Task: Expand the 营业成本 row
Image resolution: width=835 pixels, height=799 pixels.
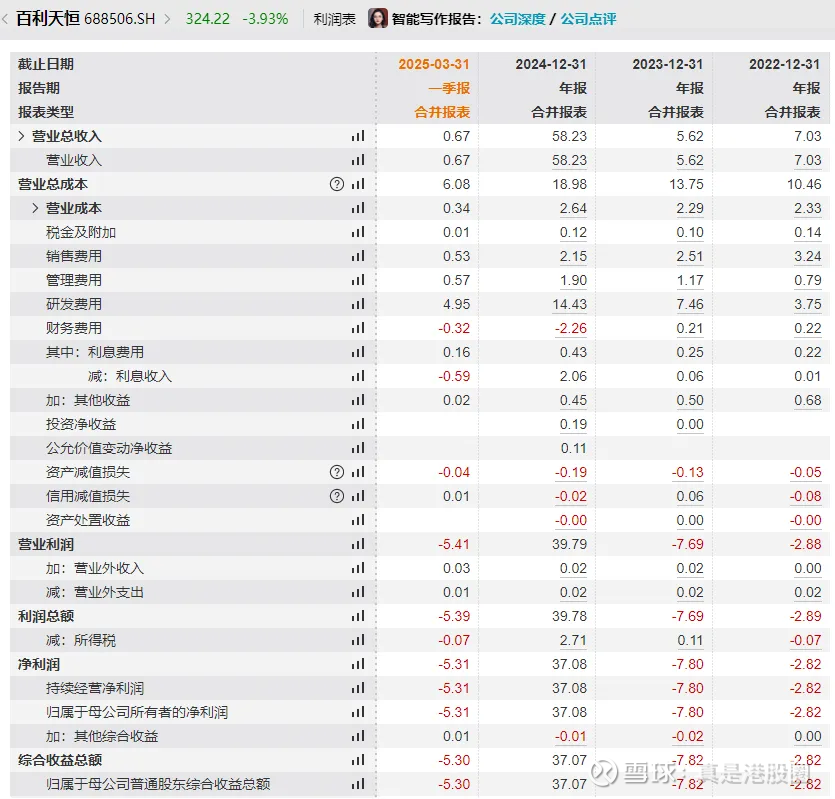Action: click(36, 208)
